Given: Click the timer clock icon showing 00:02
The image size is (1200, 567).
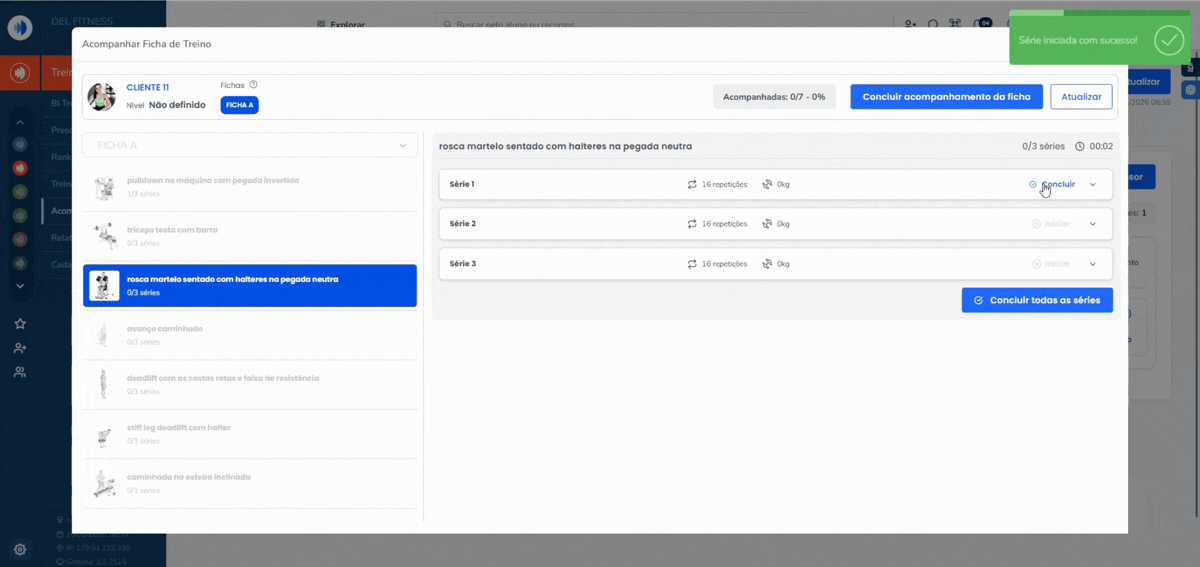Looking at the screenshot, I should point(1080,147).
